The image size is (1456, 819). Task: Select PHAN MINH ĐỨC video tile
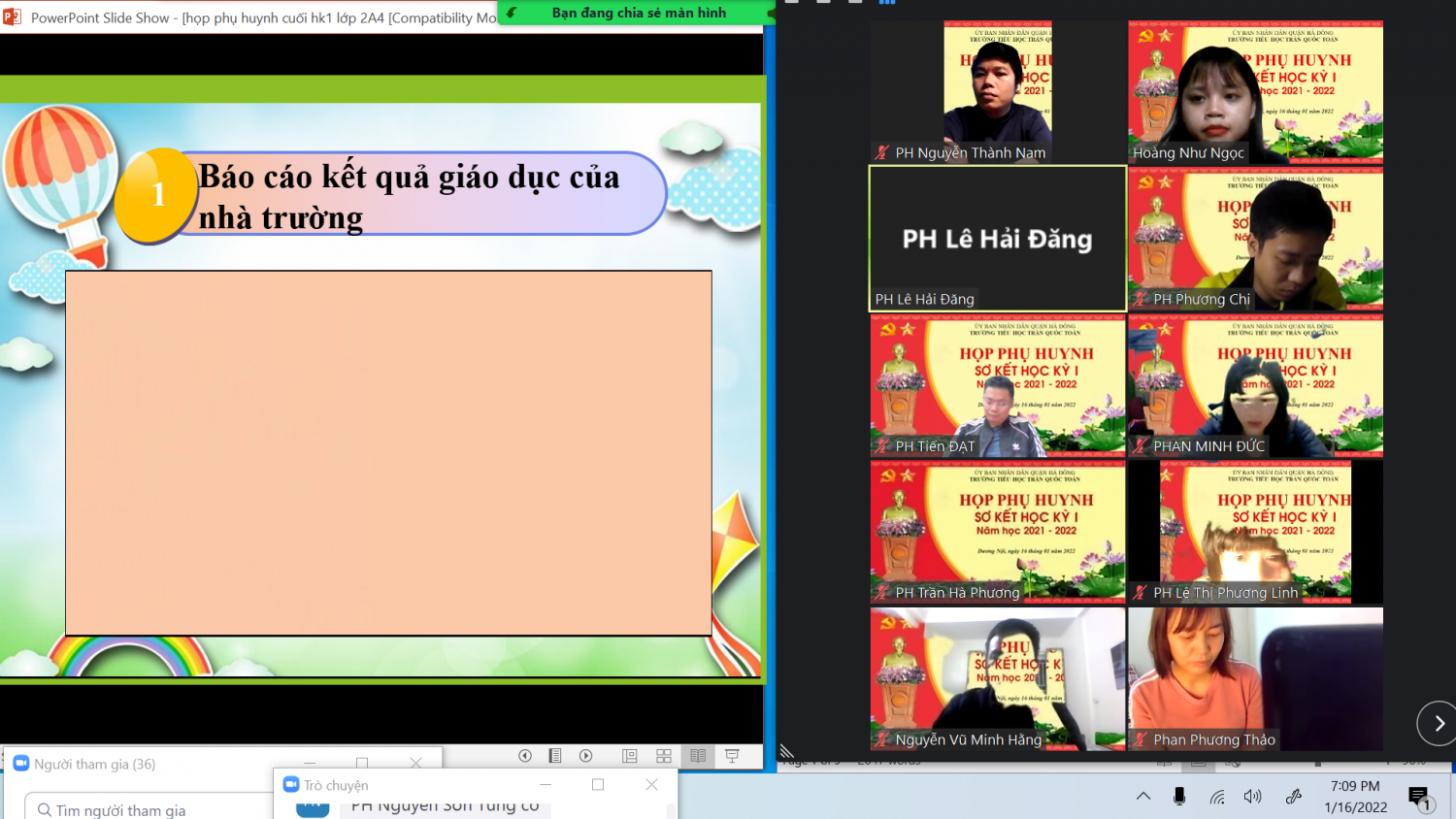coord(1256,385)
